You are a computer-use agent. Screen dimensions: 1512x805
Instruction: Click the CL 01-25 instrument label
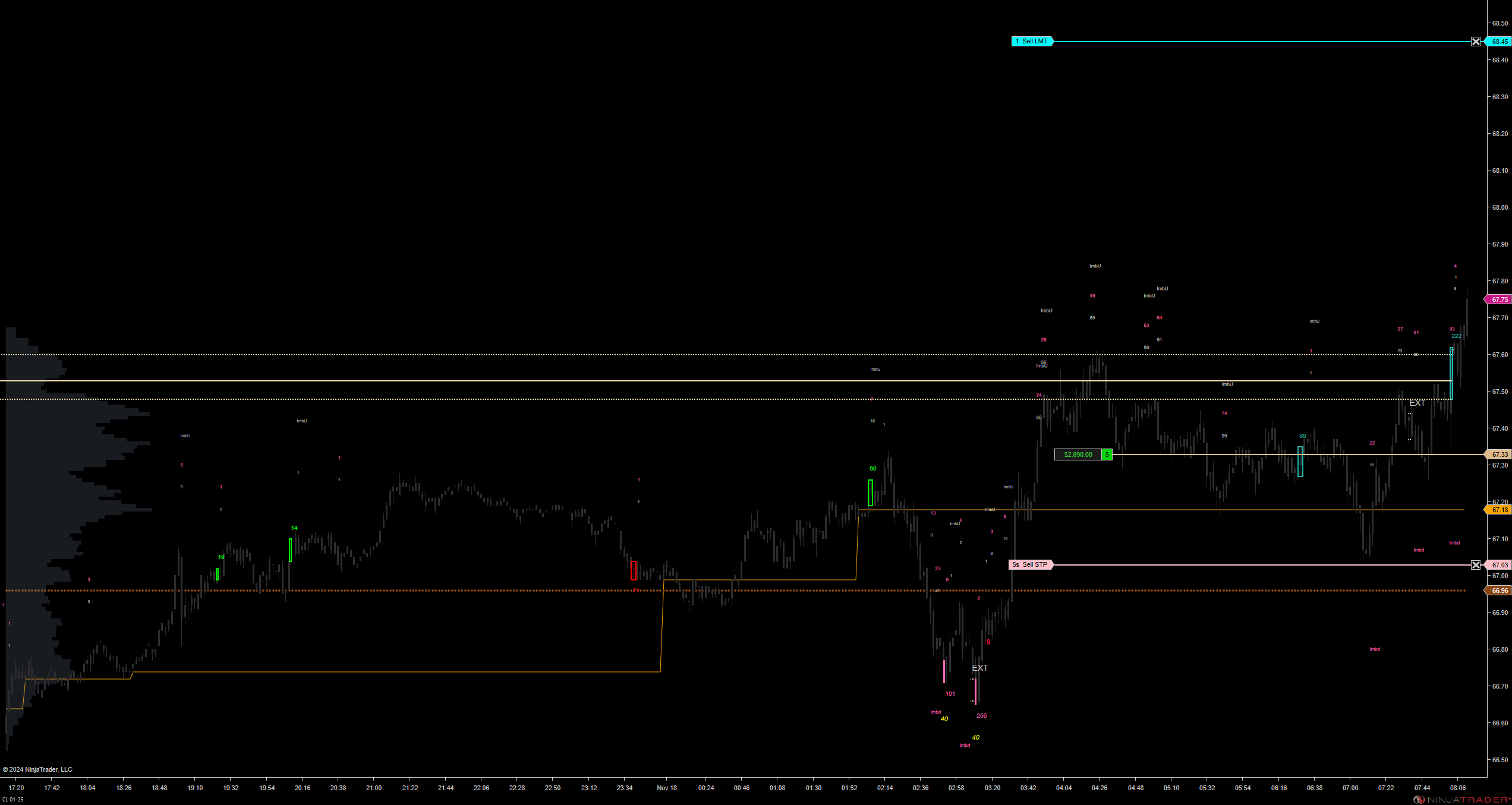[13, 800]
